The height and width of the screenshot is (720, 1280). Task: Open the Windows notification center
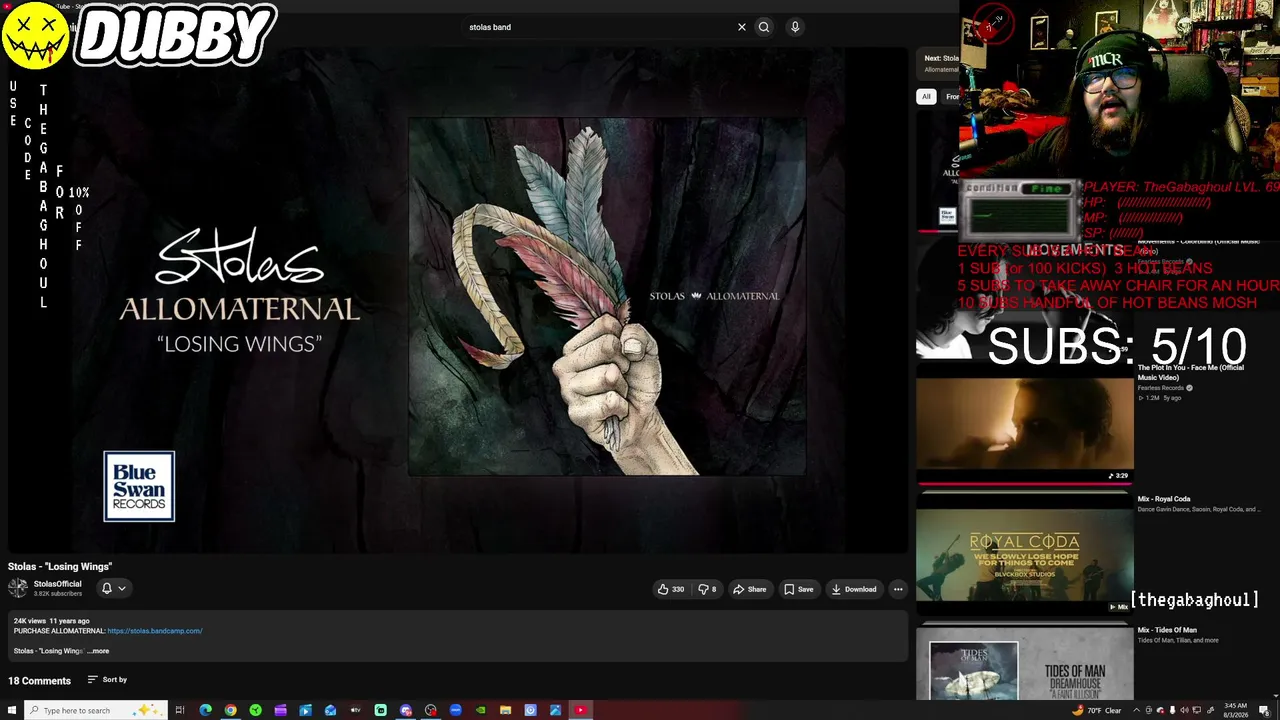tap(1266, 710)
